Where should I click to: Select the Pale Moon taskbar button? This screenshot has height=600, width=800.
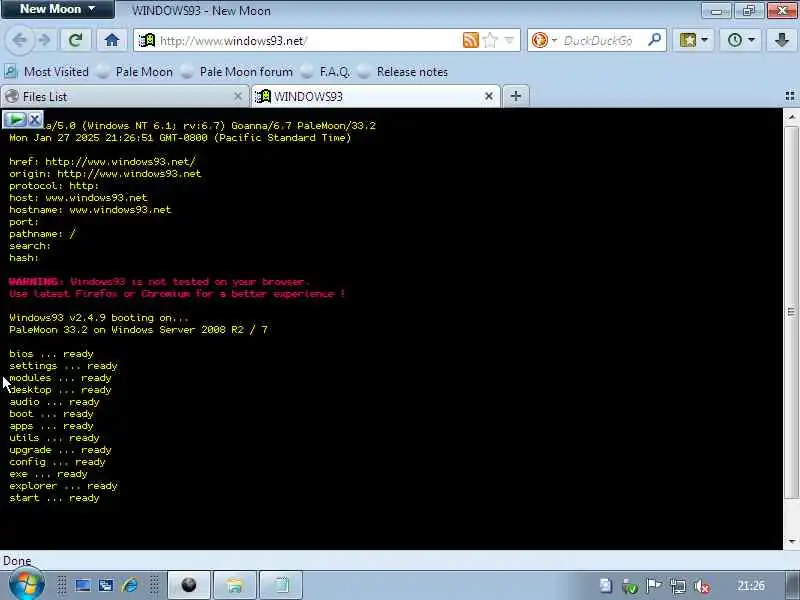[189, 585]
